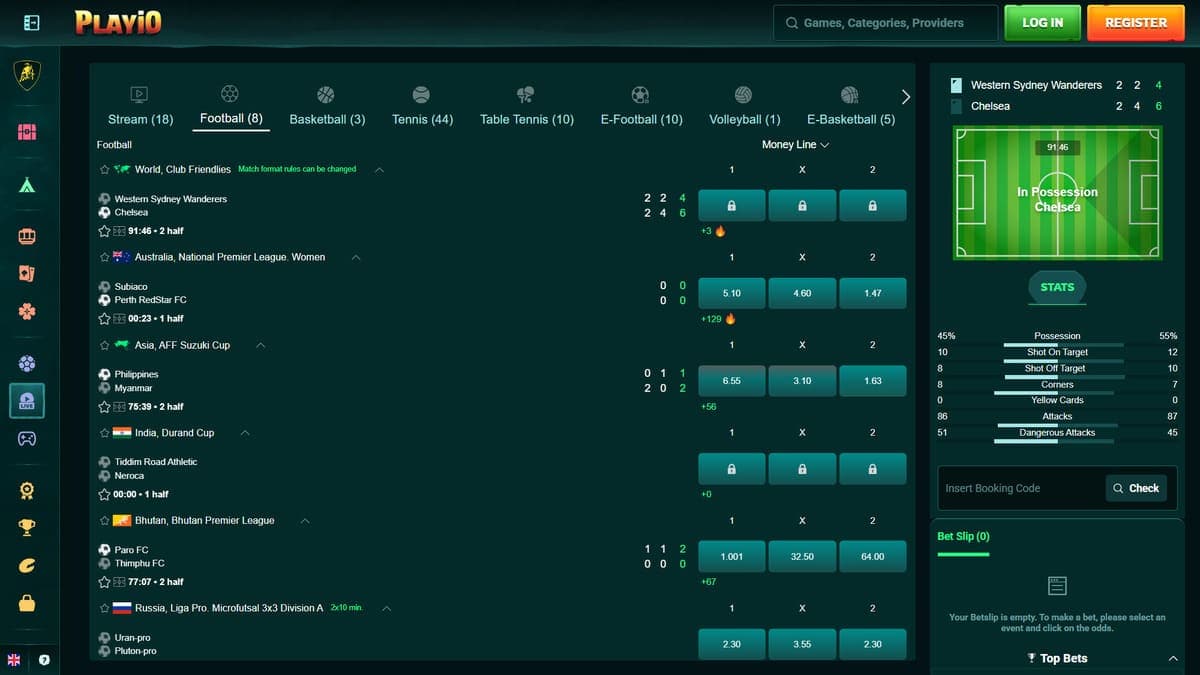Collapse the Asia, AFF Suzuki Cup section
Viewport: 1200px width, 675px height.
[261, 345]
